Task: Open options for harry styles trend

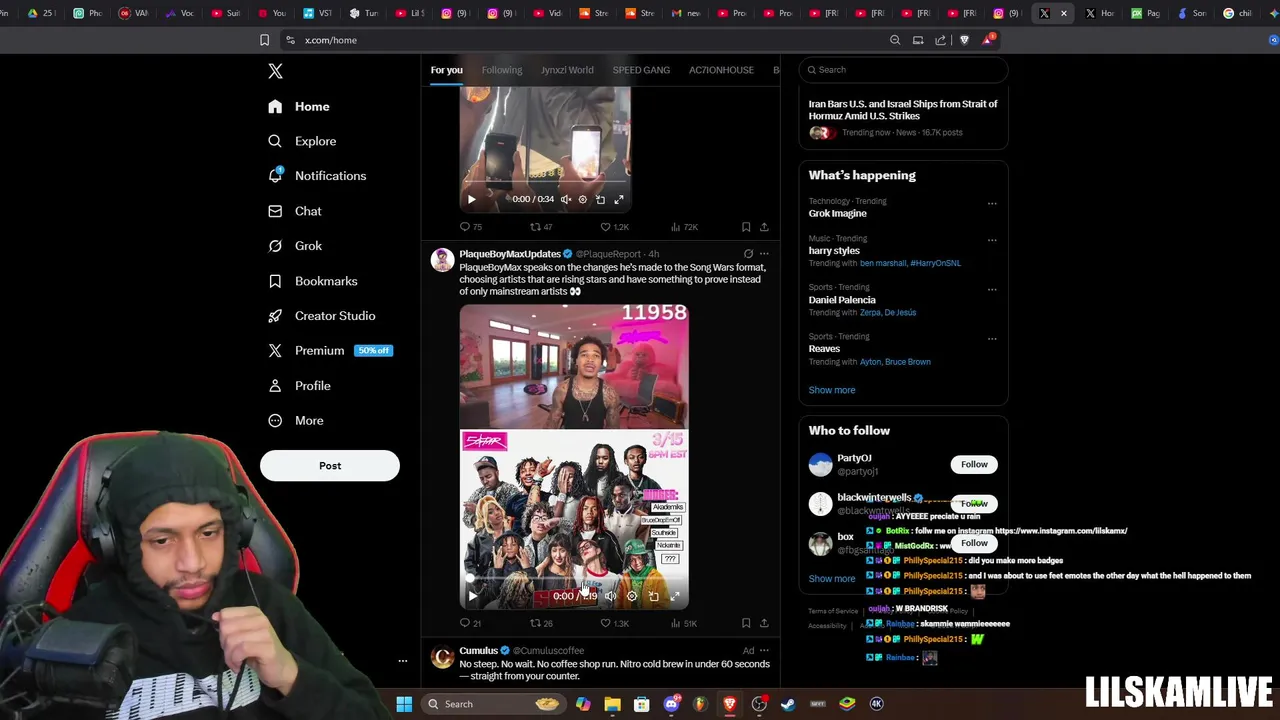Action: click(992, 240)
